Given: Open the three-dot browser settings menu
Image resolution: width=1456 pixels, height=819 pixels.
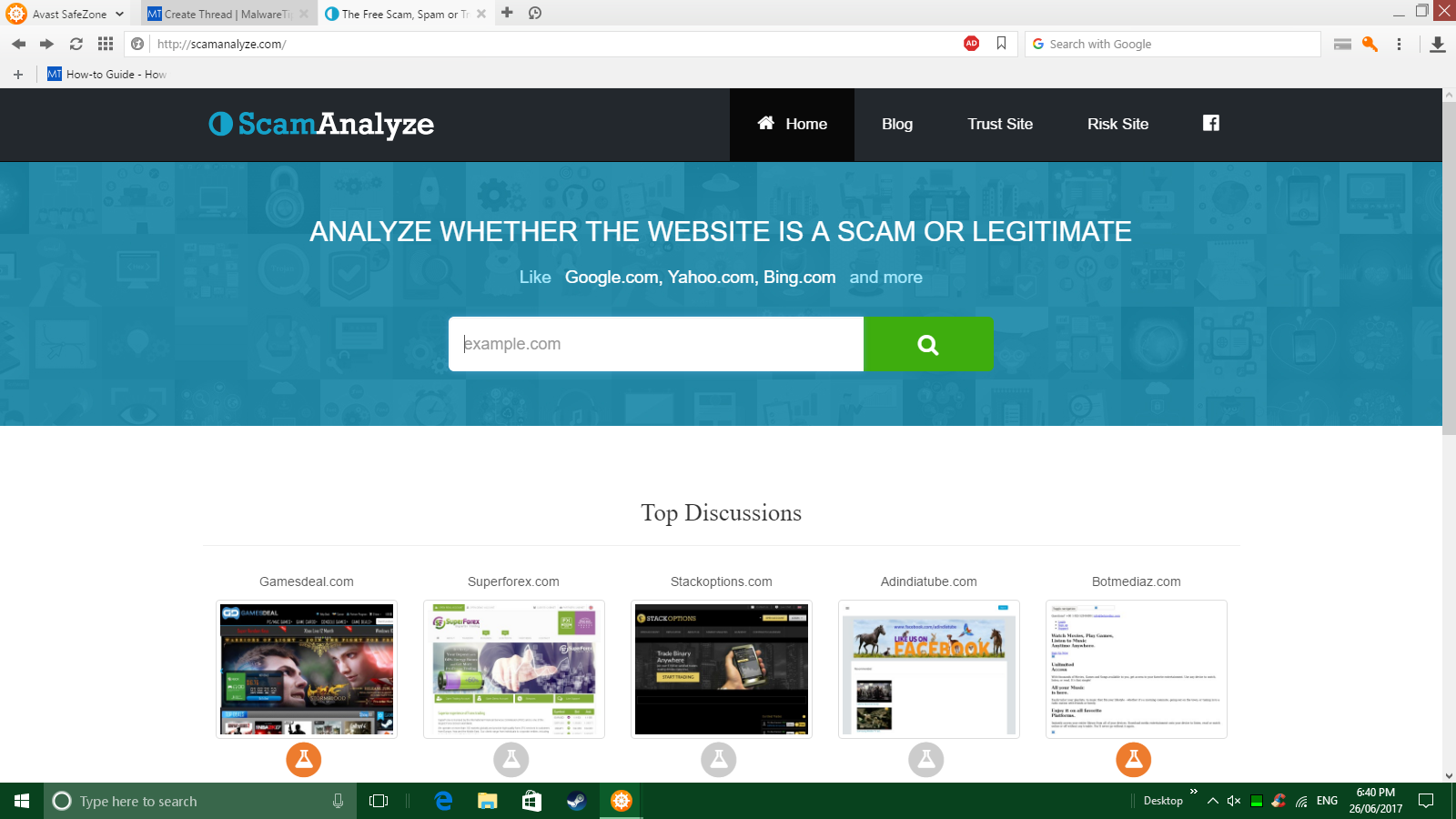Looking at the screenshot, I should click(1399, 44).
